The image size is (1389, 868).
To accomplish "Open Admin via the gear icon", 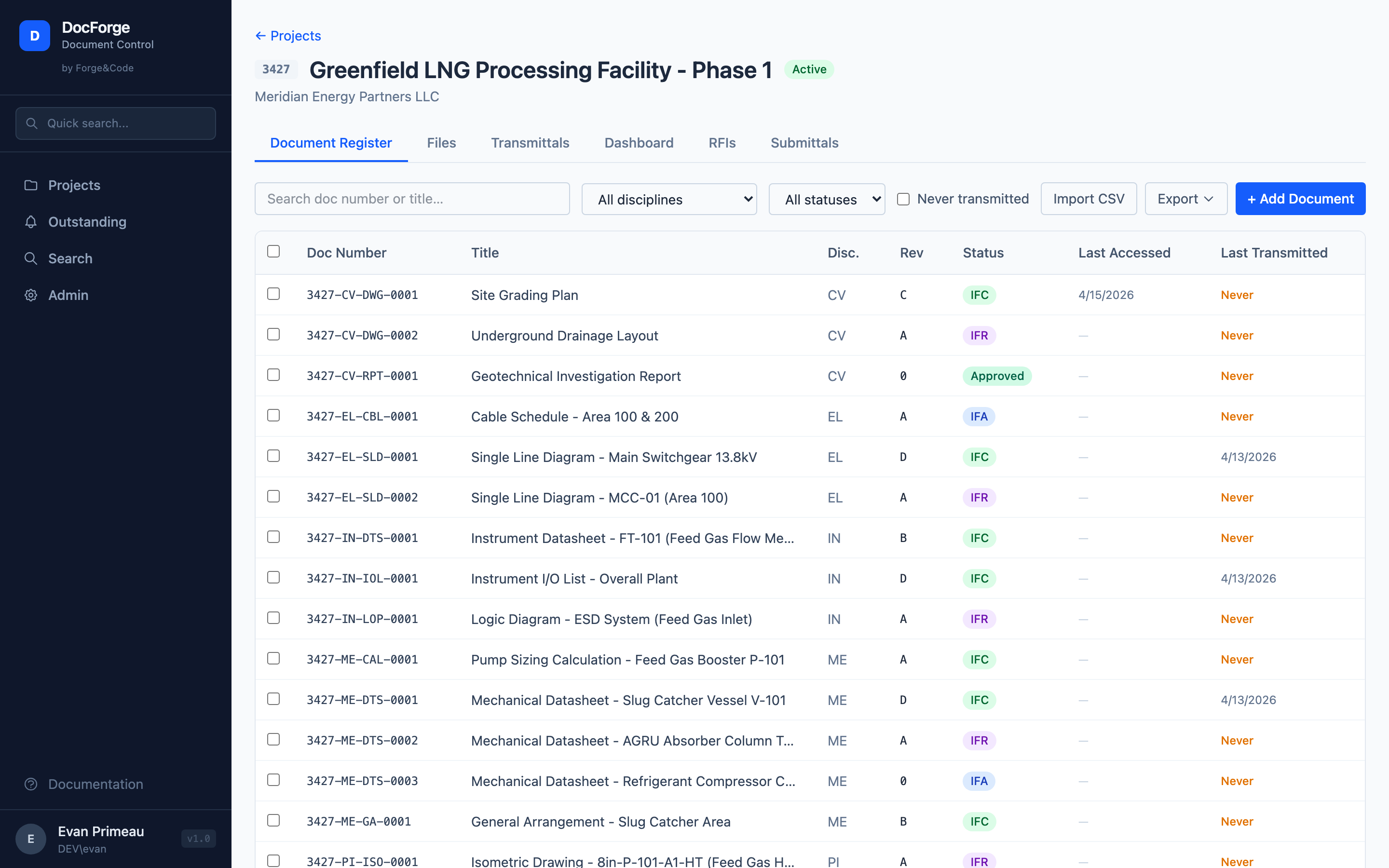I will coord(31,295).
